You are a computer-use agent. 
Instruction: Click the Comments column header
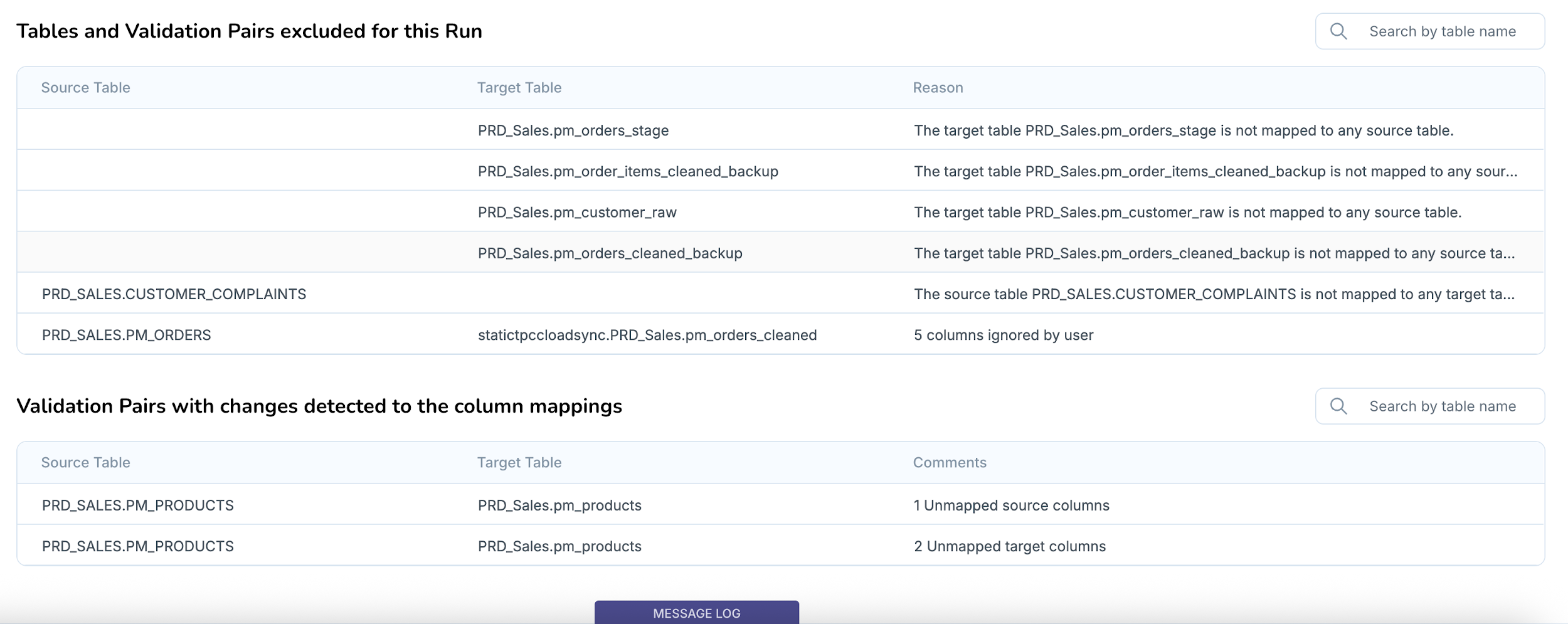949,463
